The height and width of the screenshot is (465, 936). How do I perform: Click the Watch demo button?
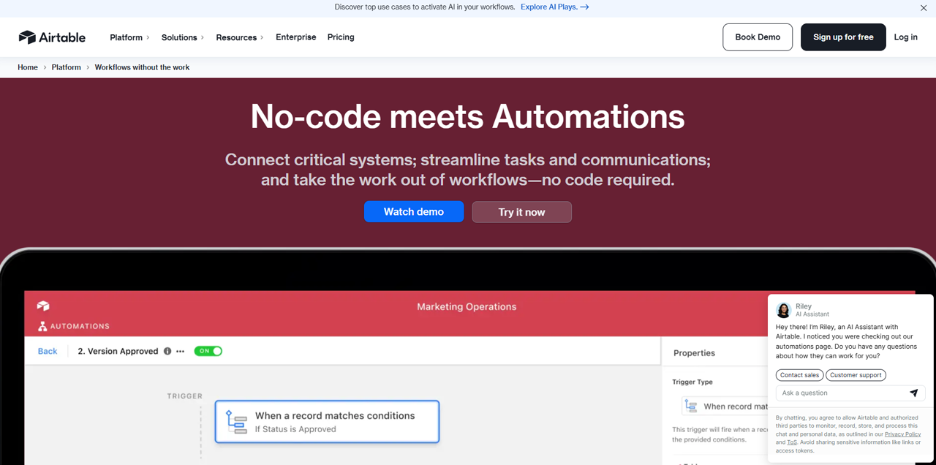pyautogui.click(x=414, y=212)
